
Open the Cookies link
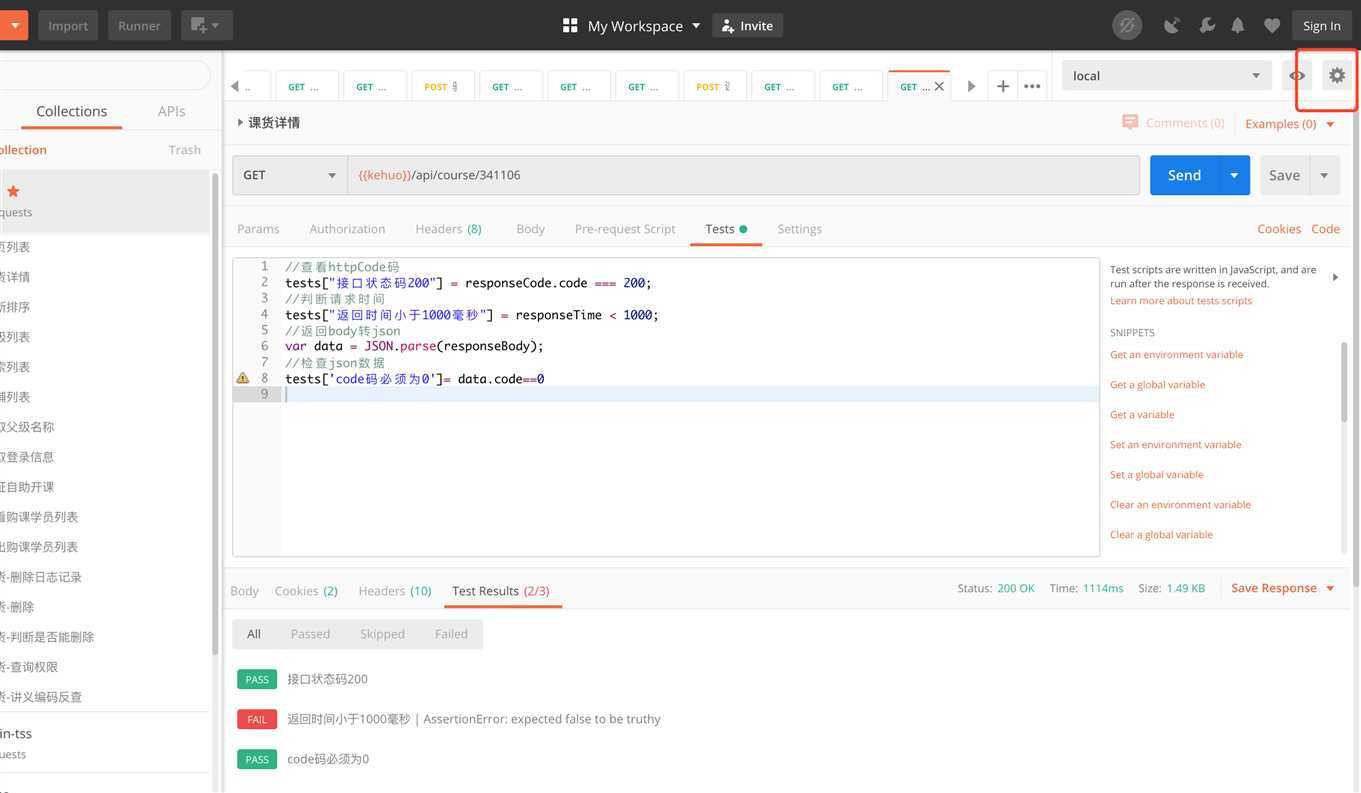click(1279, 229)
